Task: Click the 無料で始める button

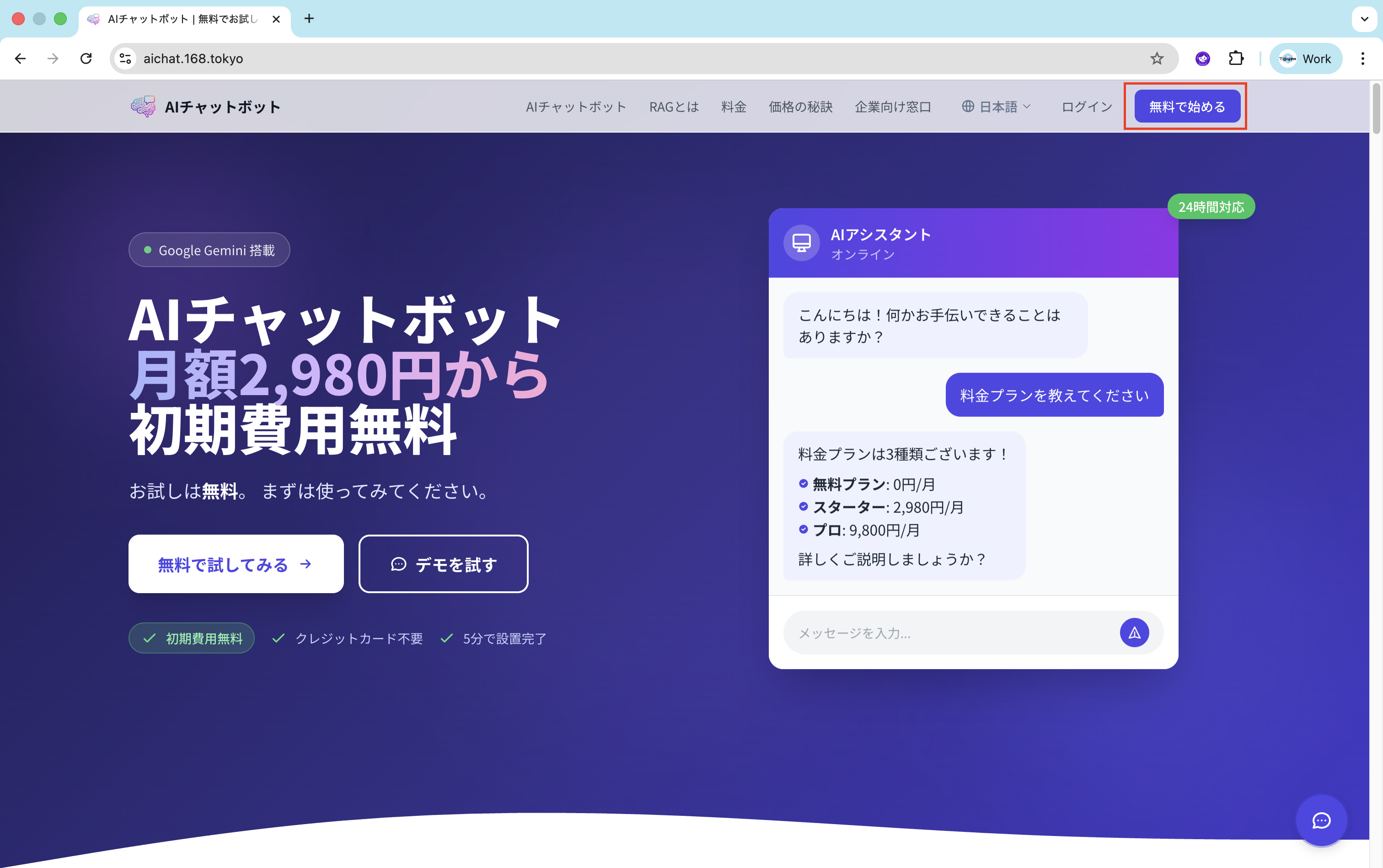Action: pyautogui.click(x=1187, y=107)
